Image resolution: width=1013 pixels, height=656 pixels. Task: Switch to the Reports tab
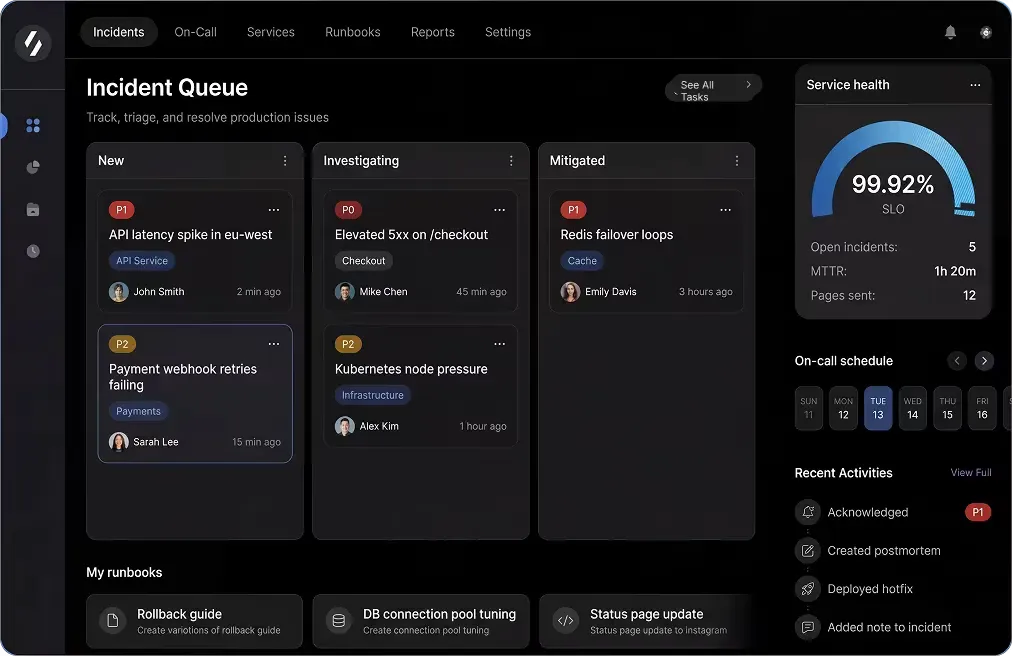tap(432, 32)
